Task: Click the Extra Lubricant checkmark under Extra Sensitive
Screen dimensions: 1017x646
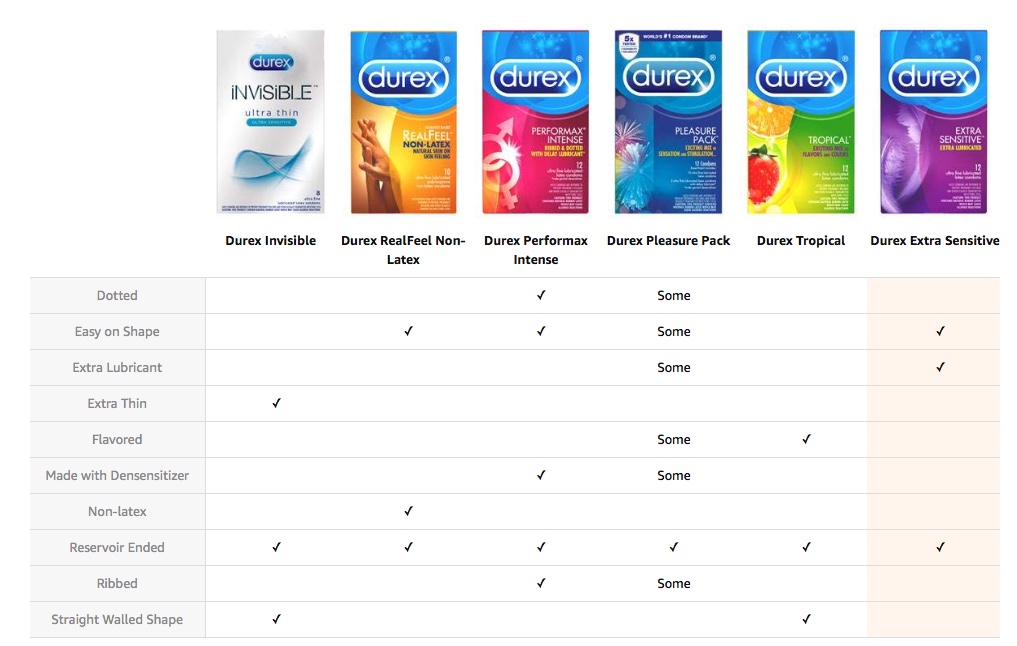Action: tap(940, 367)
